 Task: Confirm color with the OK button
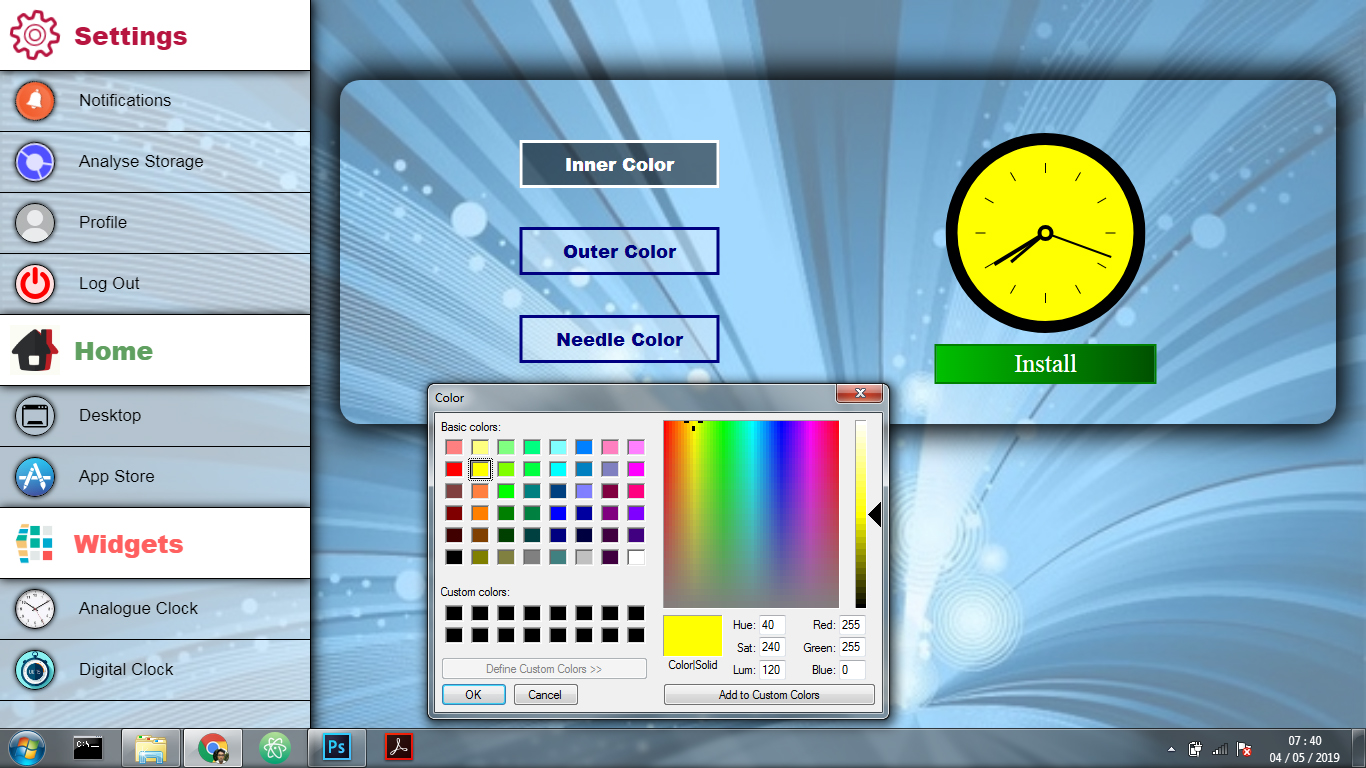pyautogui.click(x=473, y=694)
